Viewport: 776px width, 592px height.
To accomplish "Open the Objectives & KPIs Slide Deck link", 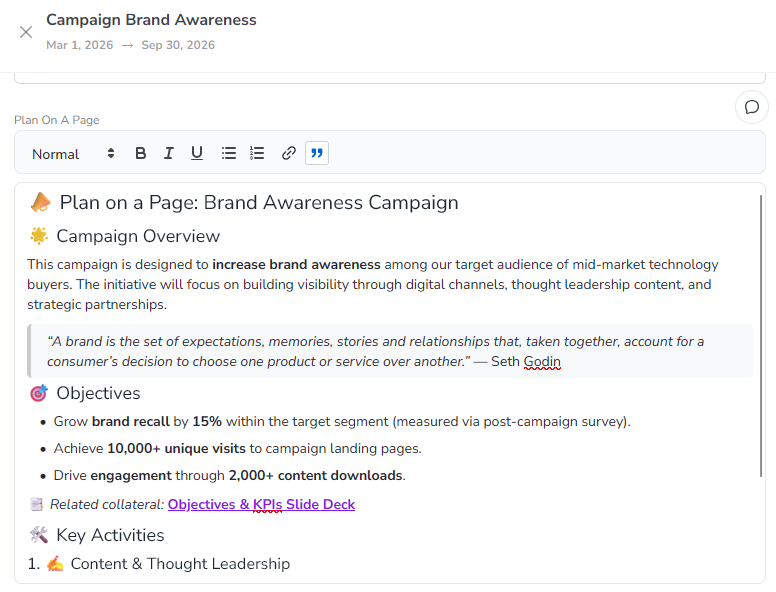I will click(x=261, y=504).
